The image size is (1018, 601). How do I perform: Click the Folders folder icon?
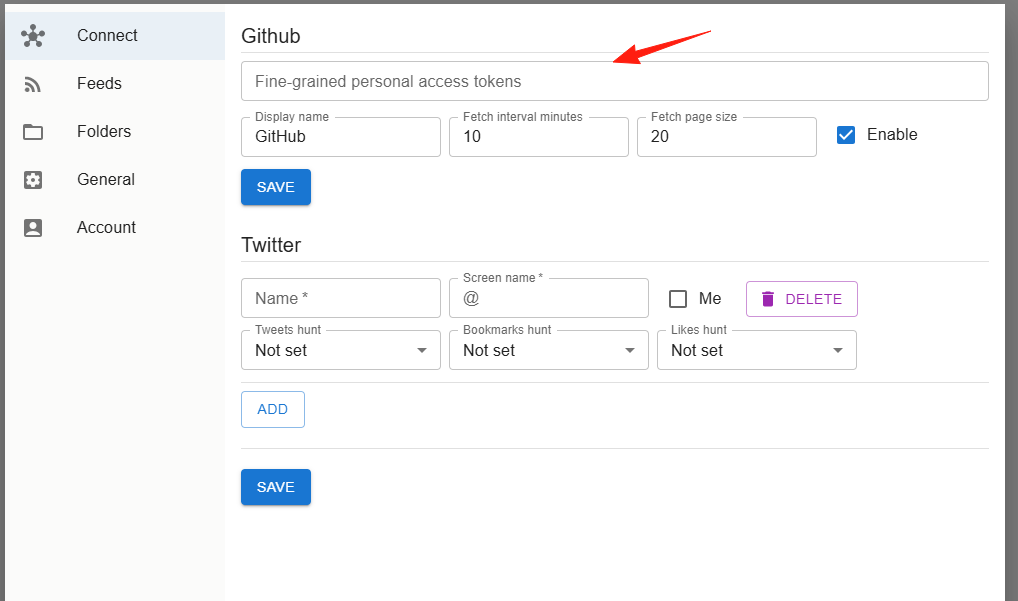point(32,132)
